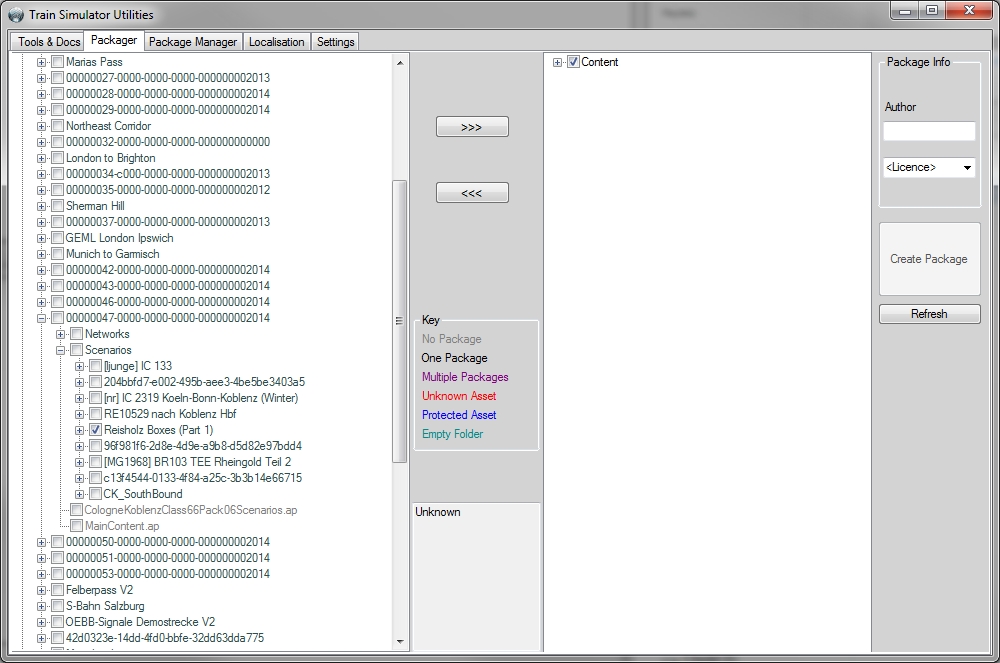This screenshot has height=663, width=1000.
Task: Click the tree vertical scrollbar thumb
Action: tap(400, 321)
